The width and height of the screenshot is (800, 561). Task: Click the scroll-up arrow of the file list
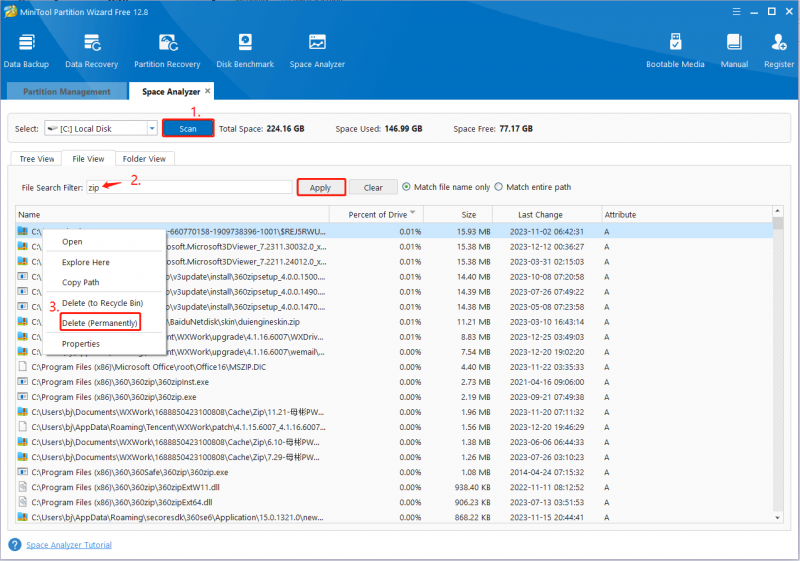pos(778,211)
